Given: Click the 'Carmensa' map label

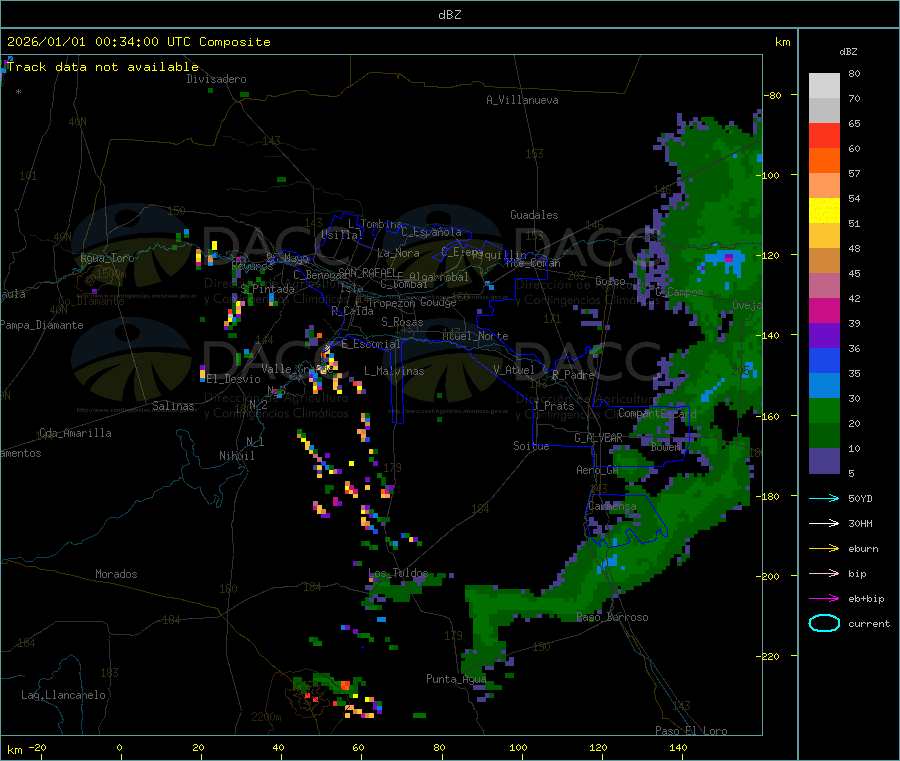Looking at the screenshot, I should pos(612,506).
